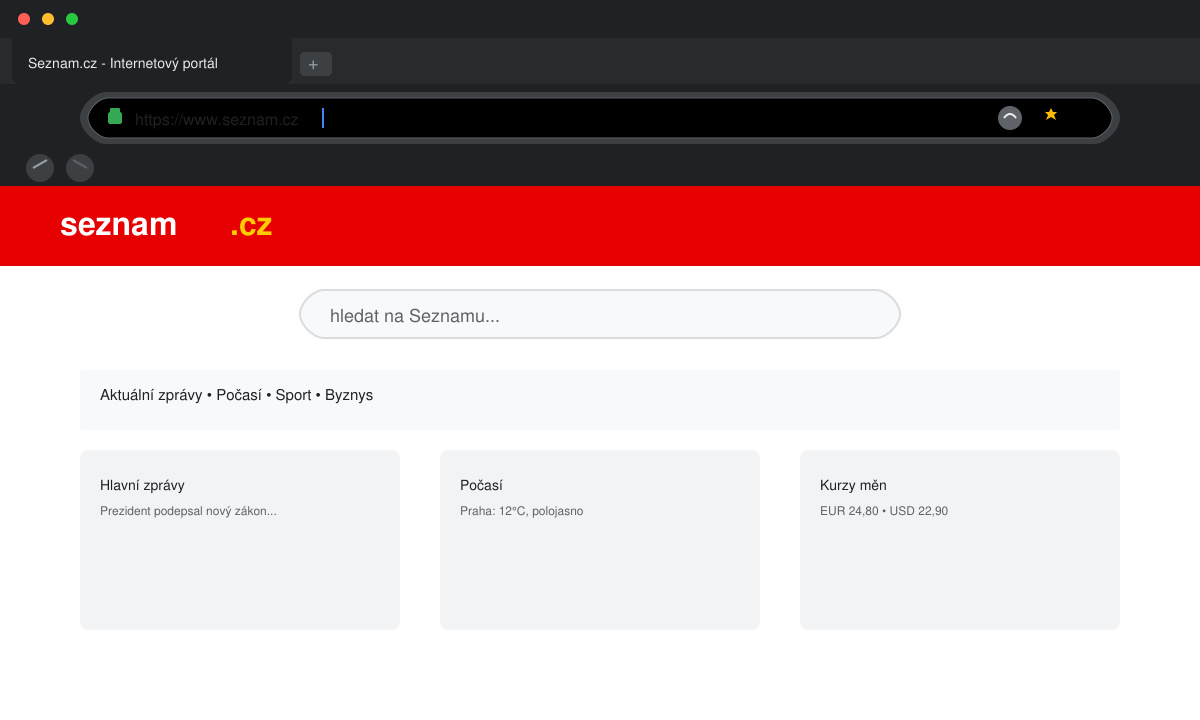Click the yellow bookmark star icon

point(1051,114)
